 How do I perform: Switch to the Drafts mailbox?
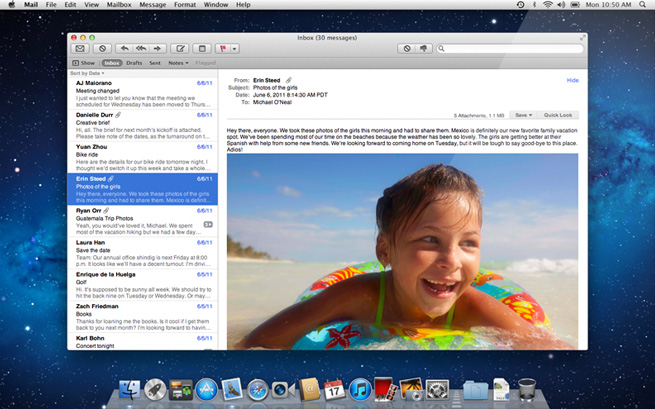coord(134,63)
